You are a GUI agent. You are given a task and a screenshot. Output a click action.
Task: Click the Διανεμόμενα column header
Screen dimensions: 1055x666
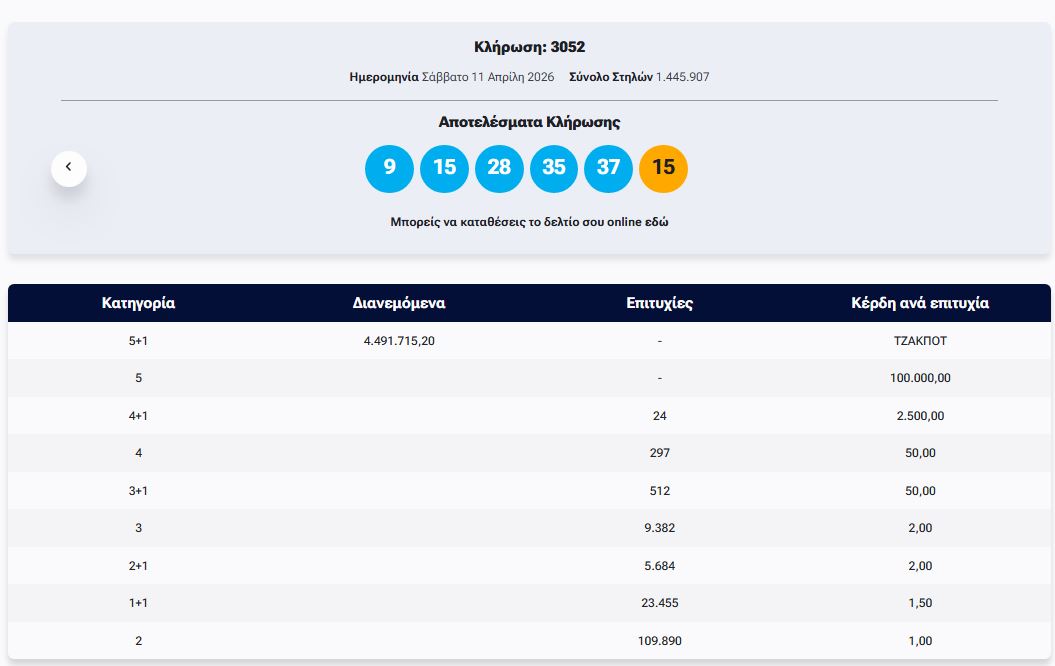tap(399, 303)
